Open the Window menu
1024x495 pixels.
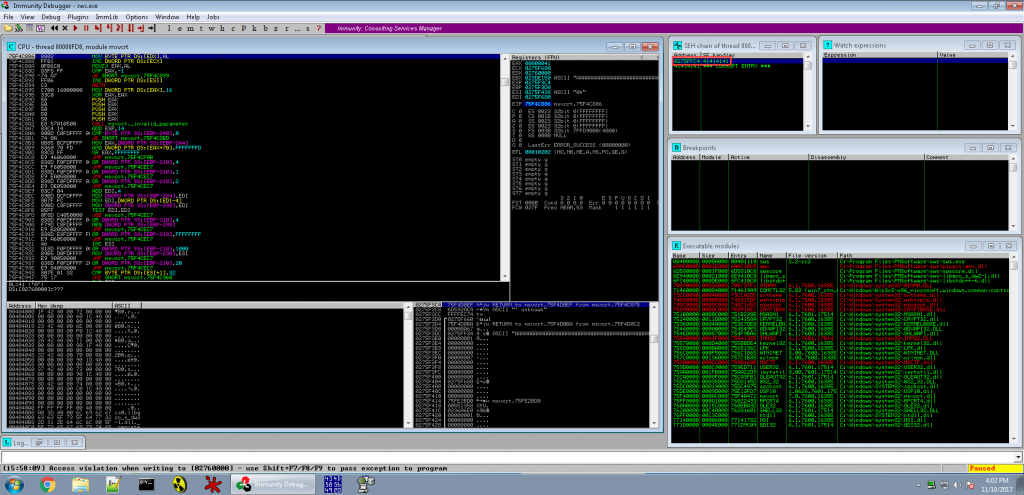[167, 16]
